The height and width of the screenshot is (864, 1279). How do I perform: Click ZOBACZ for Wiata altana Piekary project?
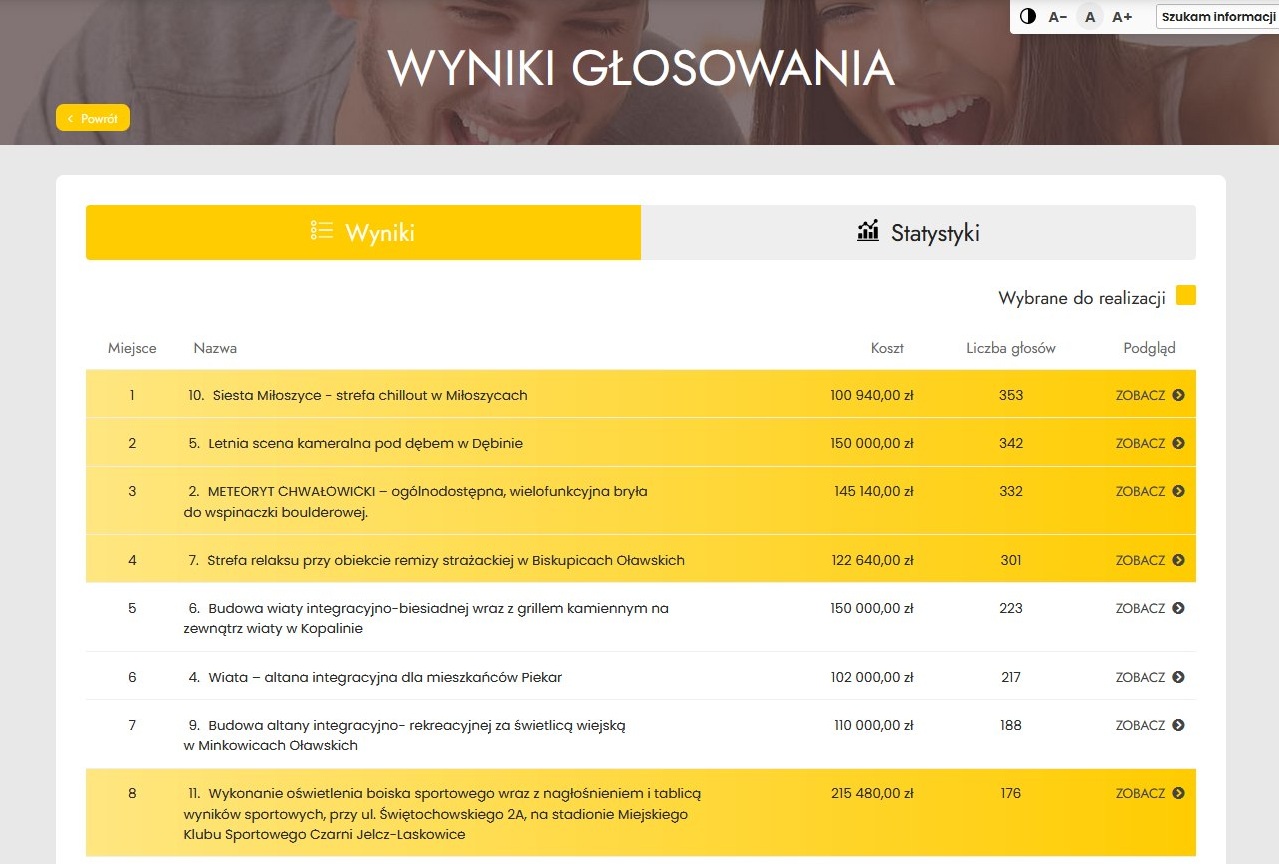tap(1150, 677)
